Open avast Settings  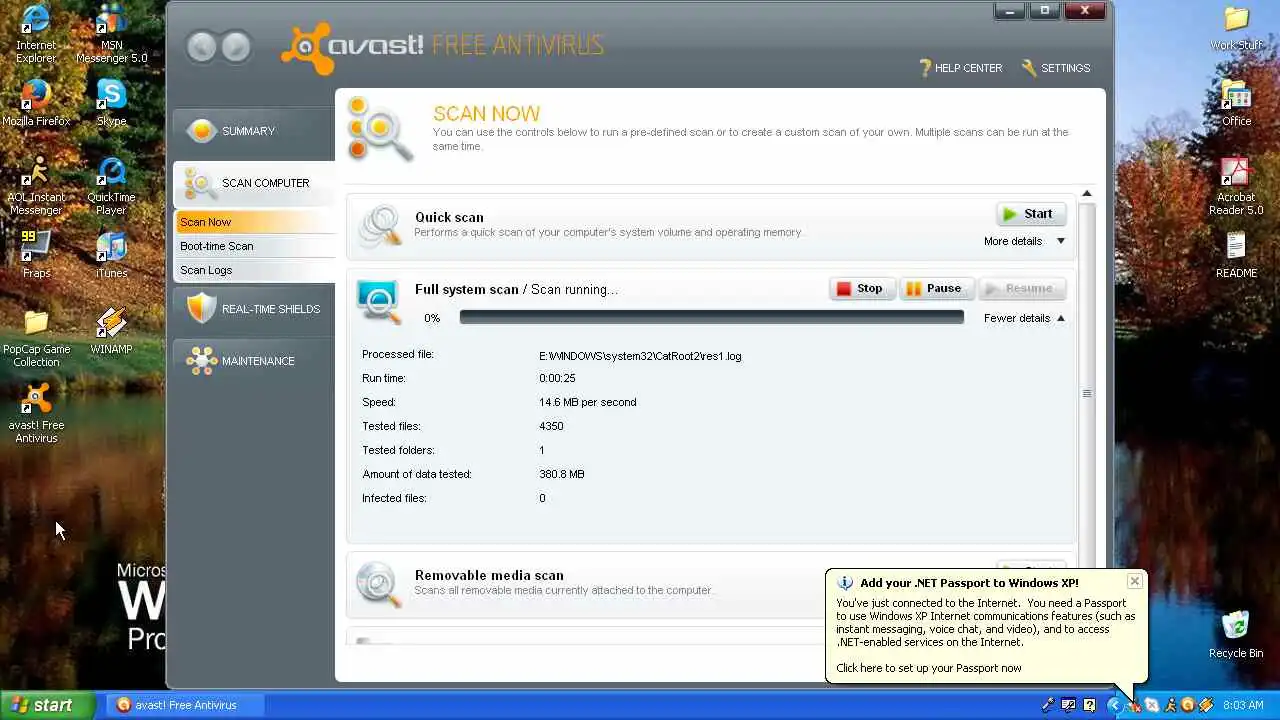pyautogui.click(x=1056, y=68)
